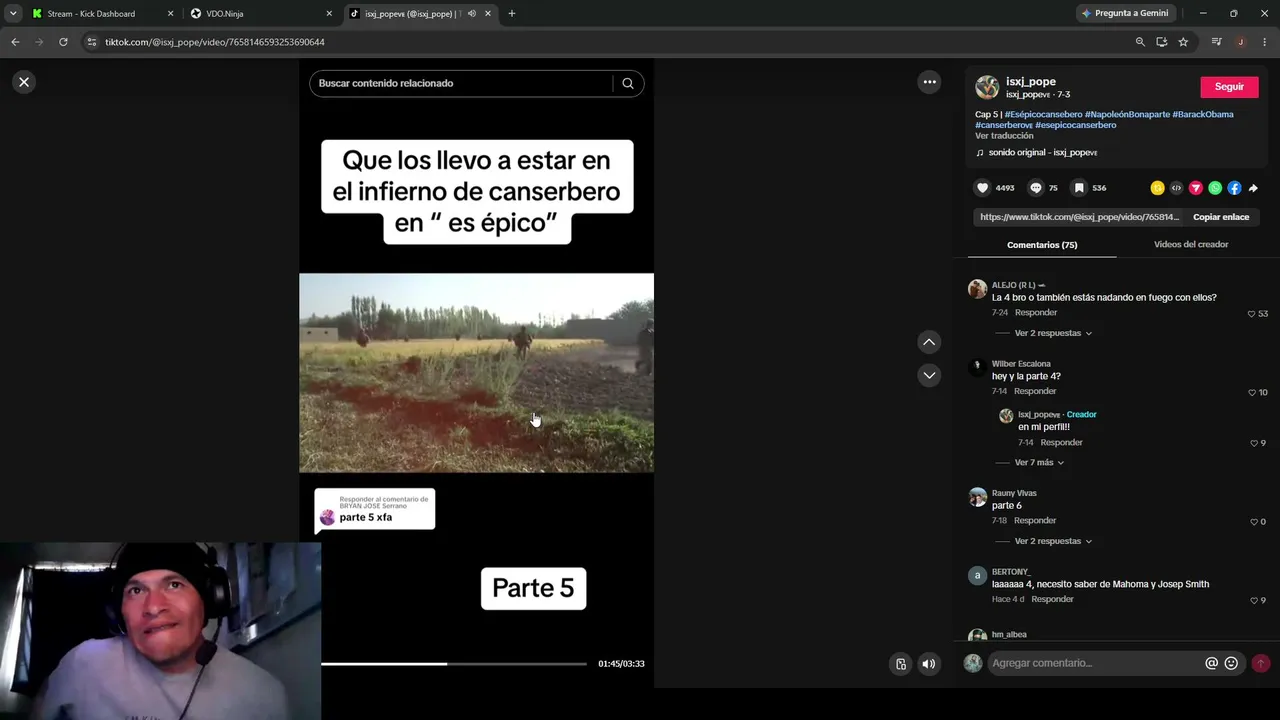Close the TikTok video viewer

coord(24,82)
